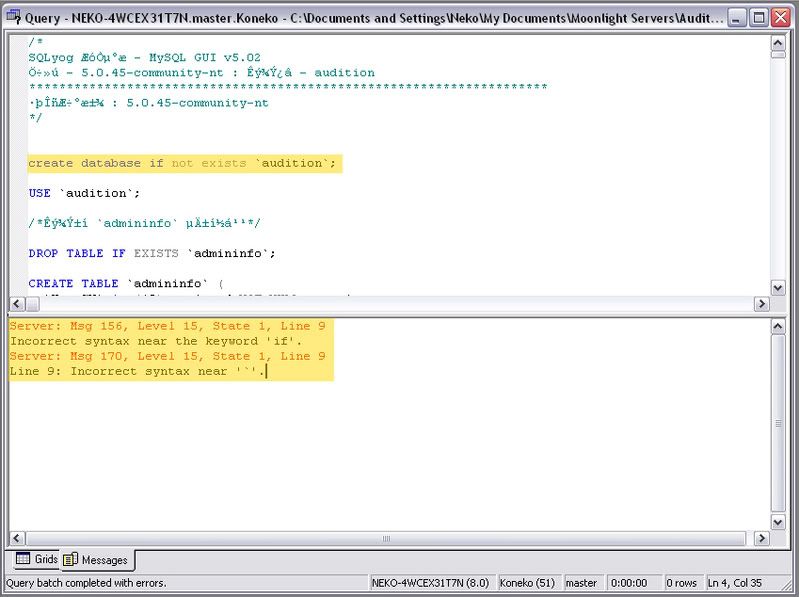
Task: Click the Query window icon in title bar
Action: point(14,17)
